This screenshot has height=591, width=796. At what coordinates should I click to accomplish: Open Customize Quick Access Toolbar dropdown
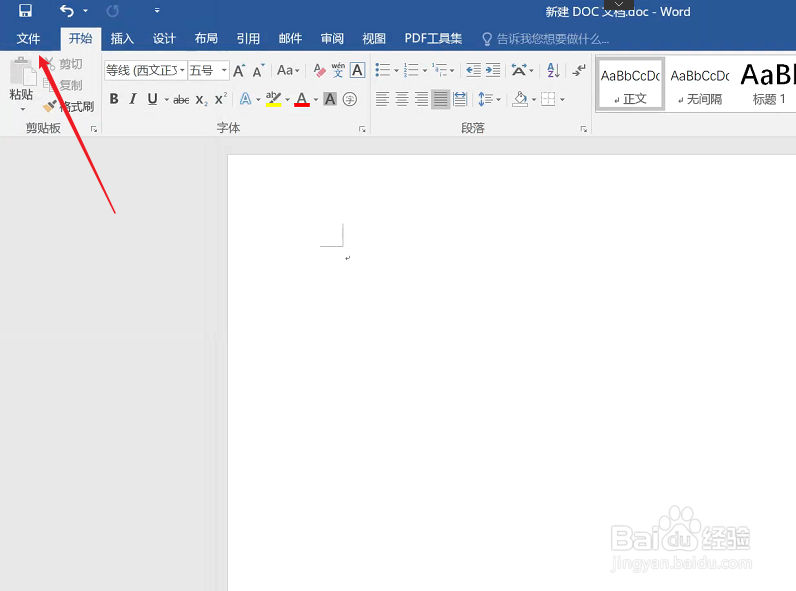pos(157,11)
